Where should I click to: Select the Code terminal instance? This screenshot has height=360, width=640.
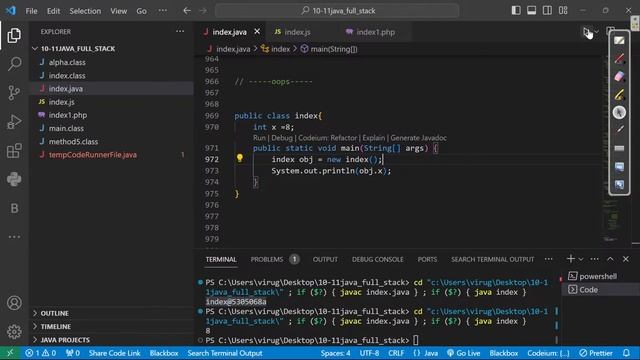click(589, 290)
